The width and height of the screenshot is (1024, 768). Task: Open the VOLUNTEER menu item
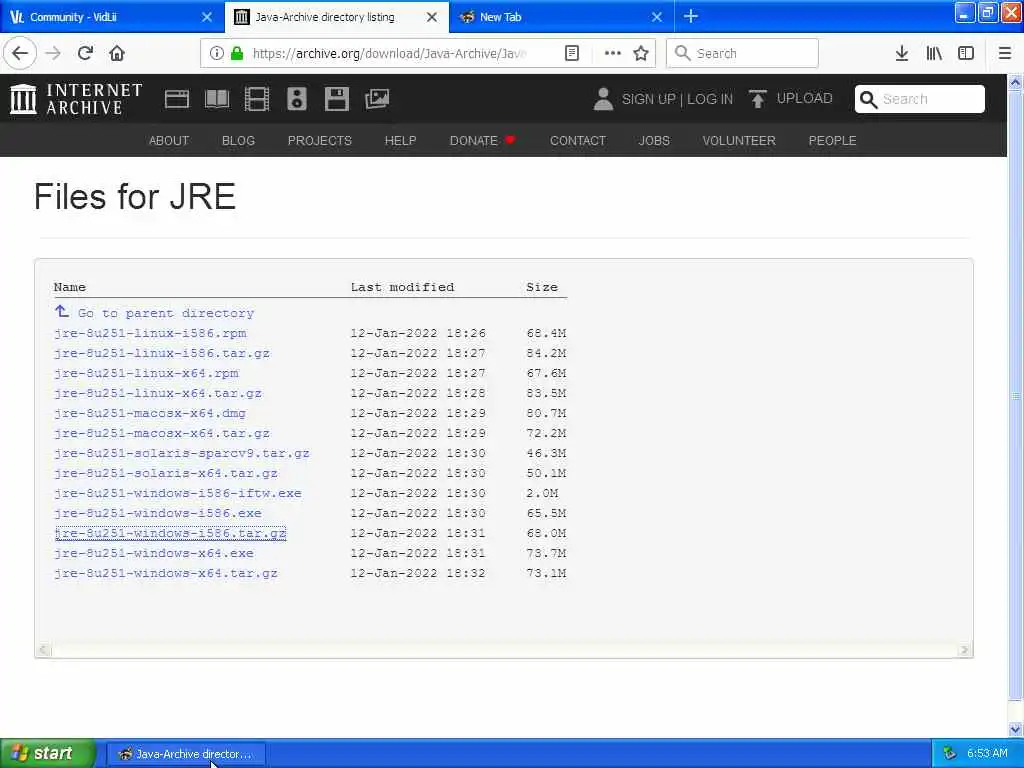click(739, 140)
